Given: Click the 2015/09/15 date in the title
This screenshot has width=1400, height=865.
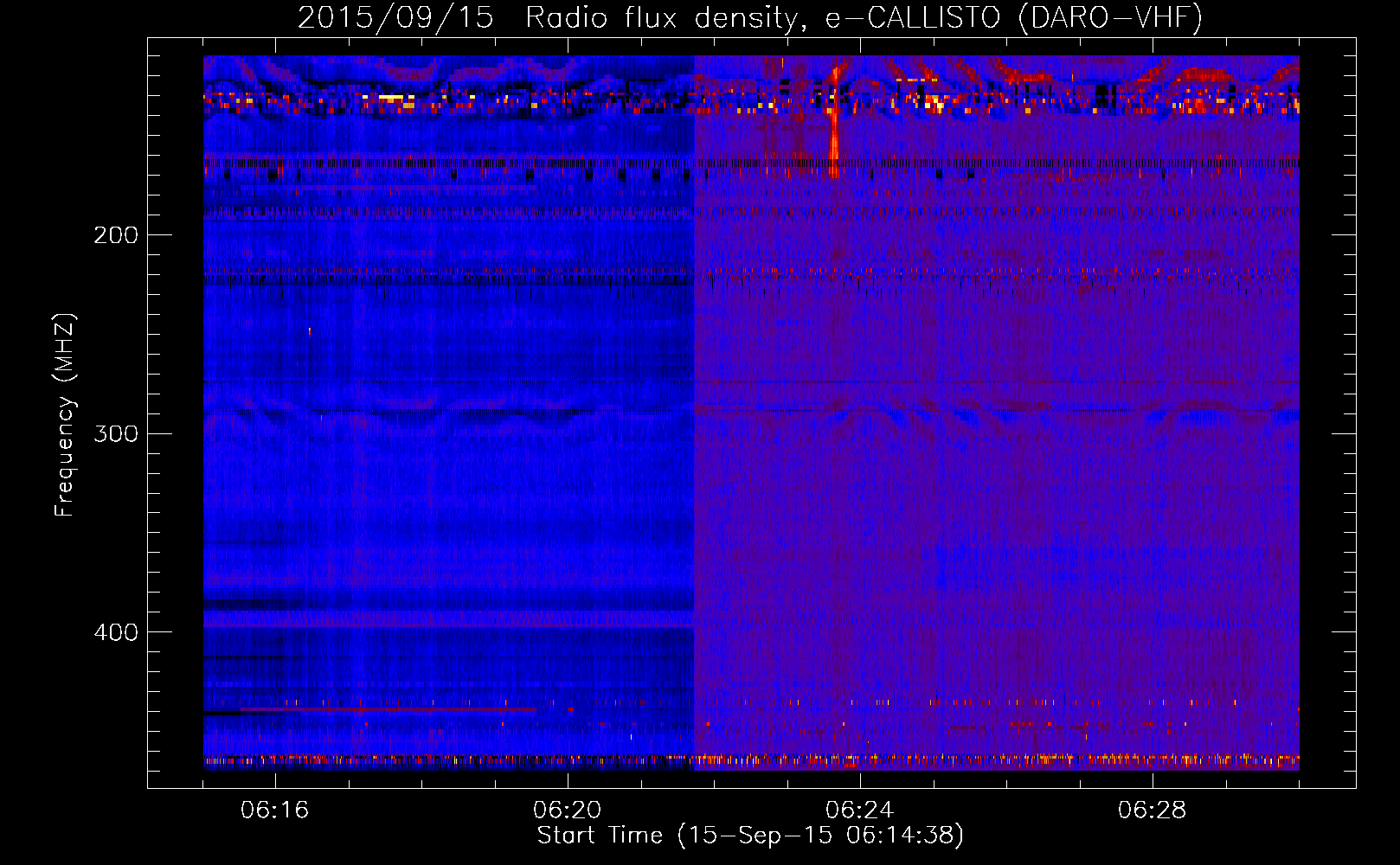Looking at the screenshot, I should (x=395, y=17).
